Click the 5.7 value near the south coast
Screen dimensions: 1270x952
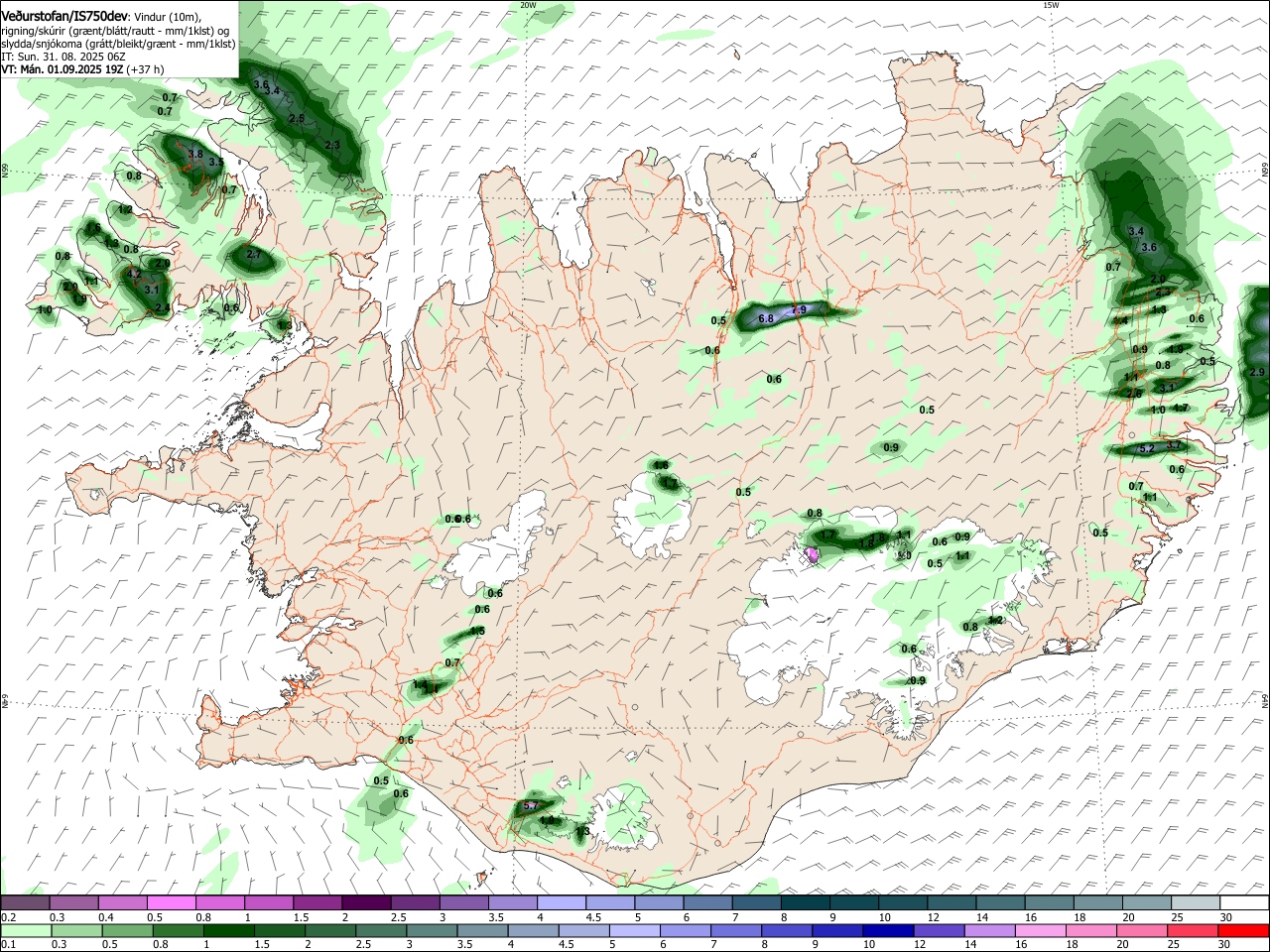pyautogui.click(x=531, y=806)
